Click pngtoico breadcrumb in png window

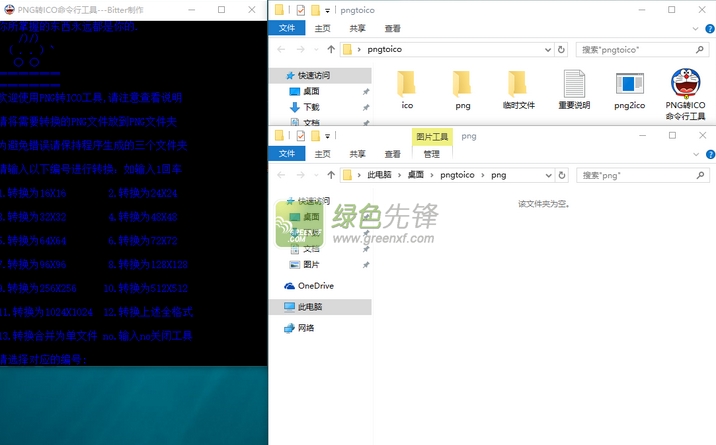click(457, 175)
